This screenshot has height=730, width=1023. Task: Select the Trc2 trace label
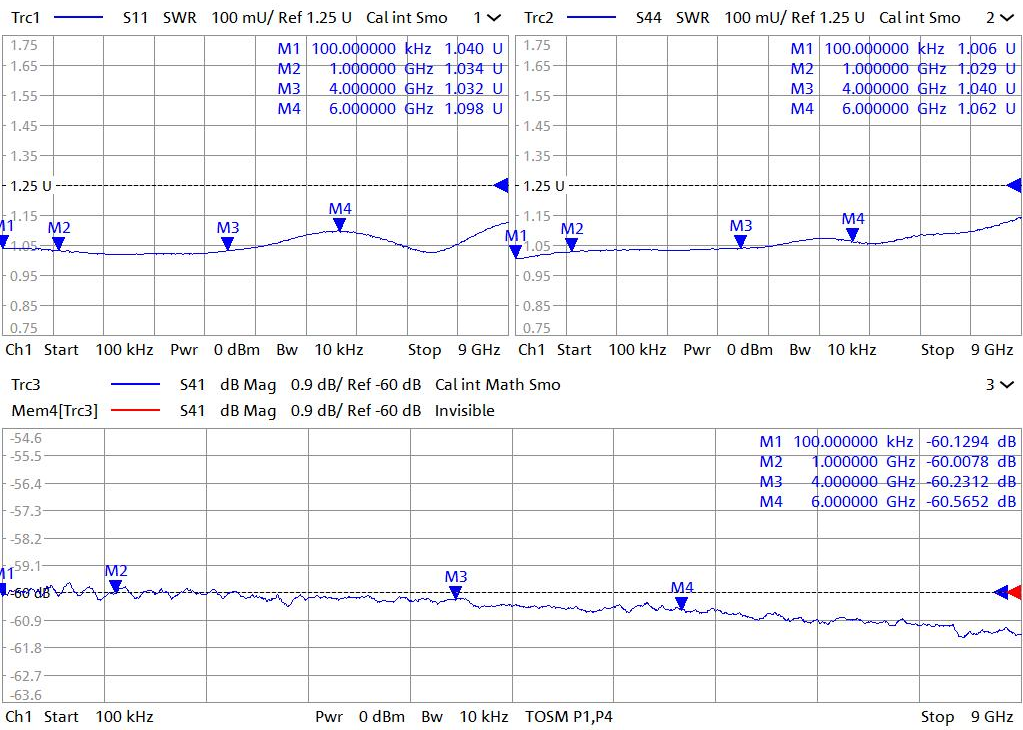click(x=539, y=18)
